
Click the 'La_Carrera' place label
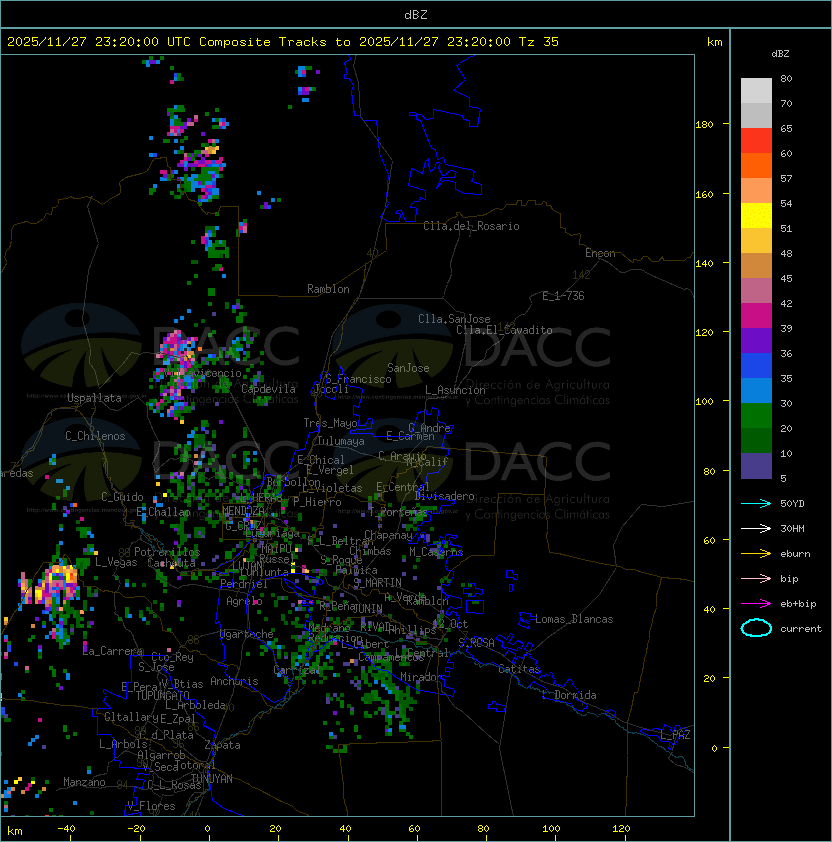click(113, 651)
